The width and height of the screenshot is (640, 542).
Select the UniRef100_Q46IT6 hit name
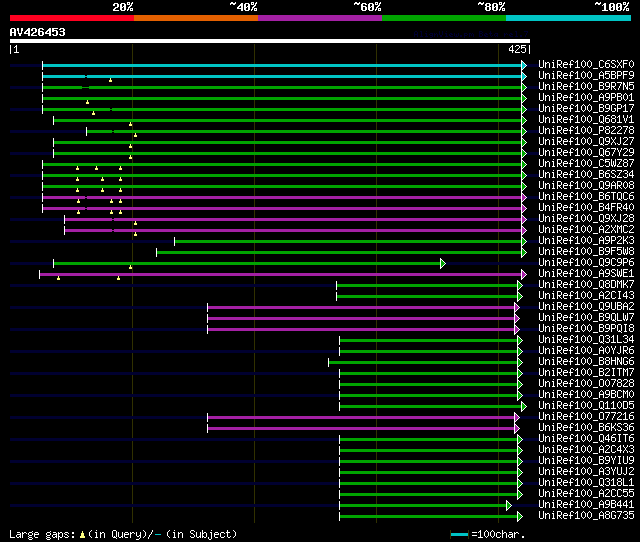tap(586, 439)
